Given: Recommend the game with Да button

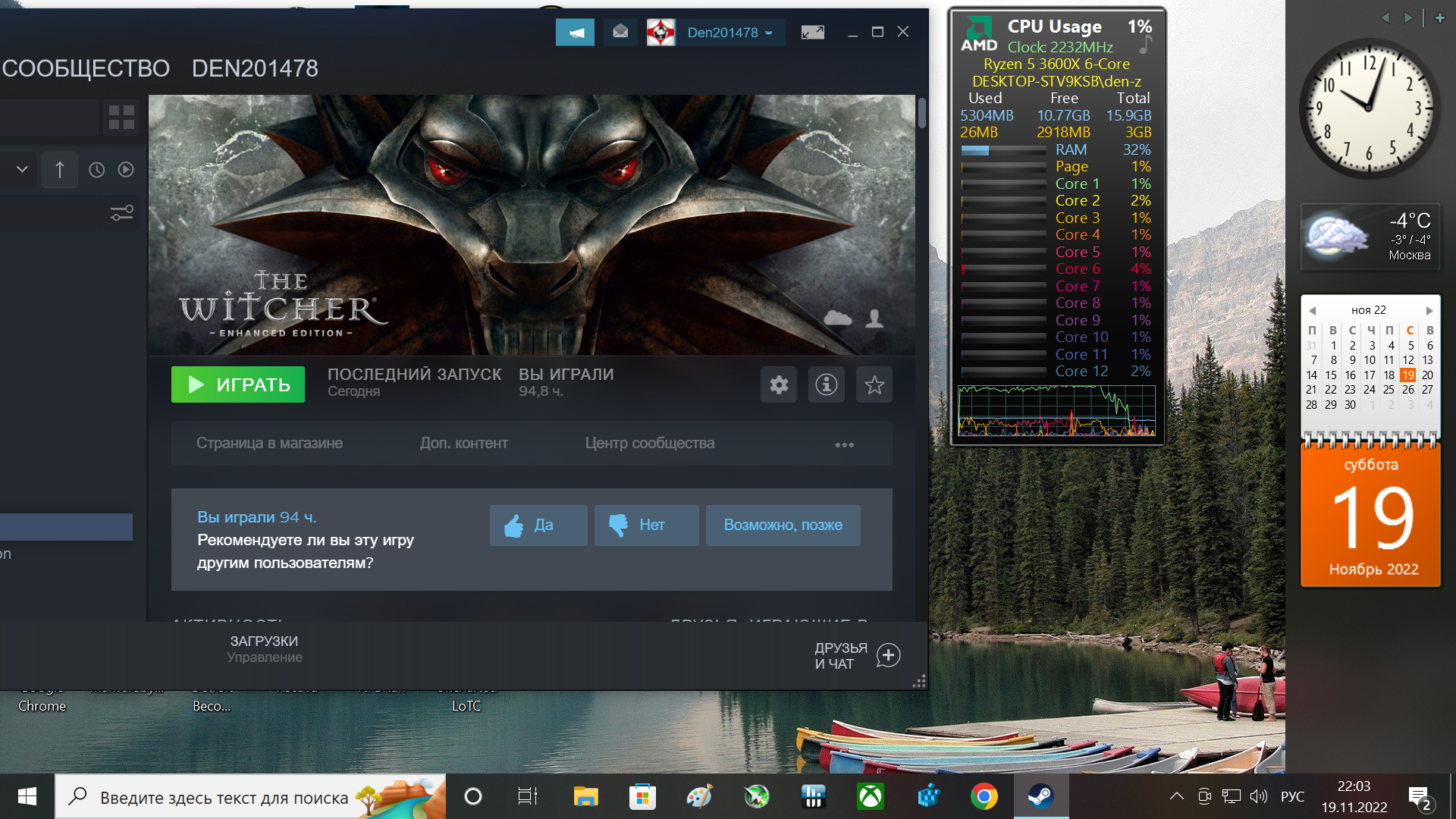Looking at the screenshot, I should (538, 525).
